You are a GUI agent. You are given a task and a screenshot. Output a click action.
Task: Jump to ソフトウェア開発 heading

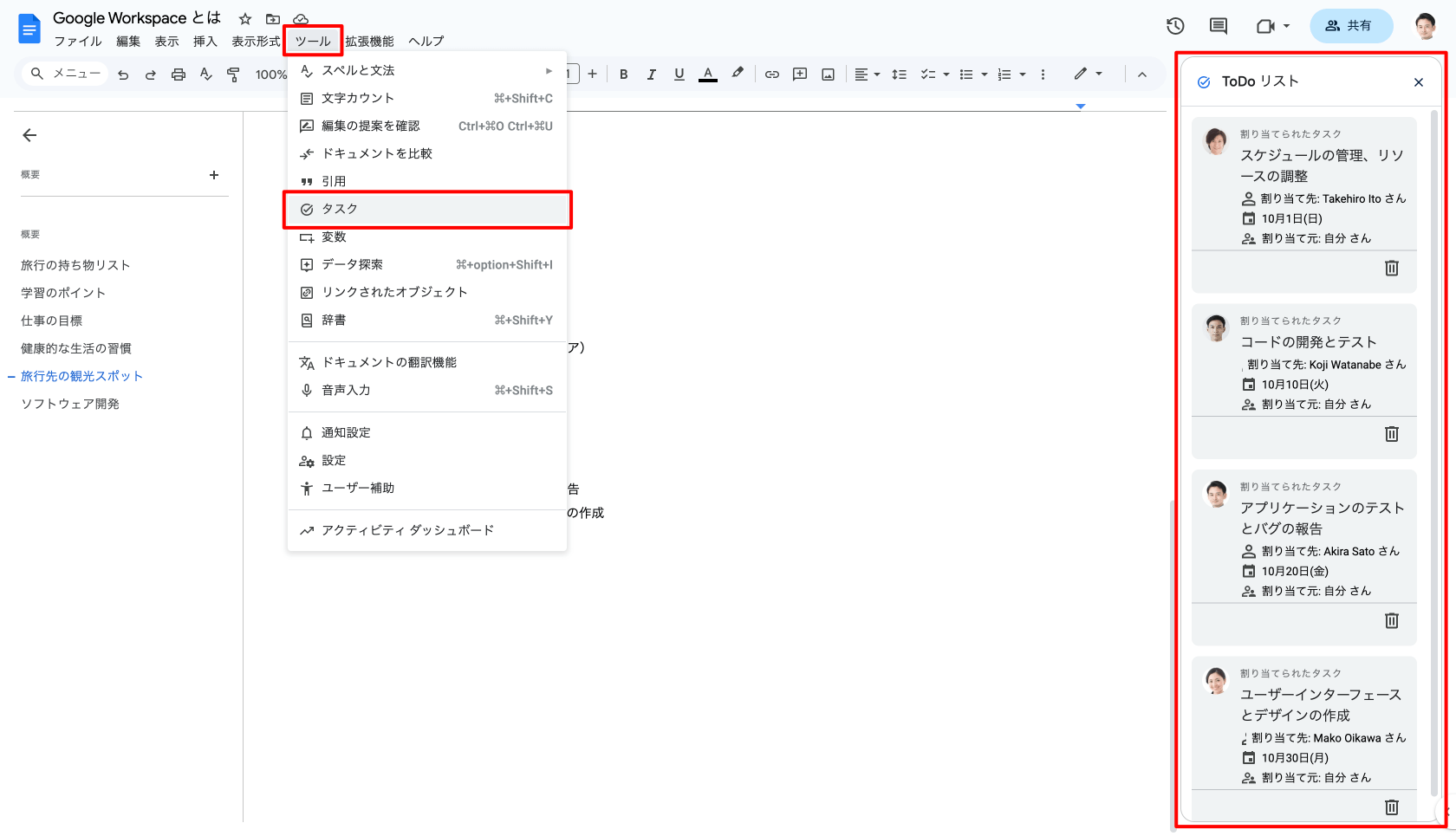[70, 404]
